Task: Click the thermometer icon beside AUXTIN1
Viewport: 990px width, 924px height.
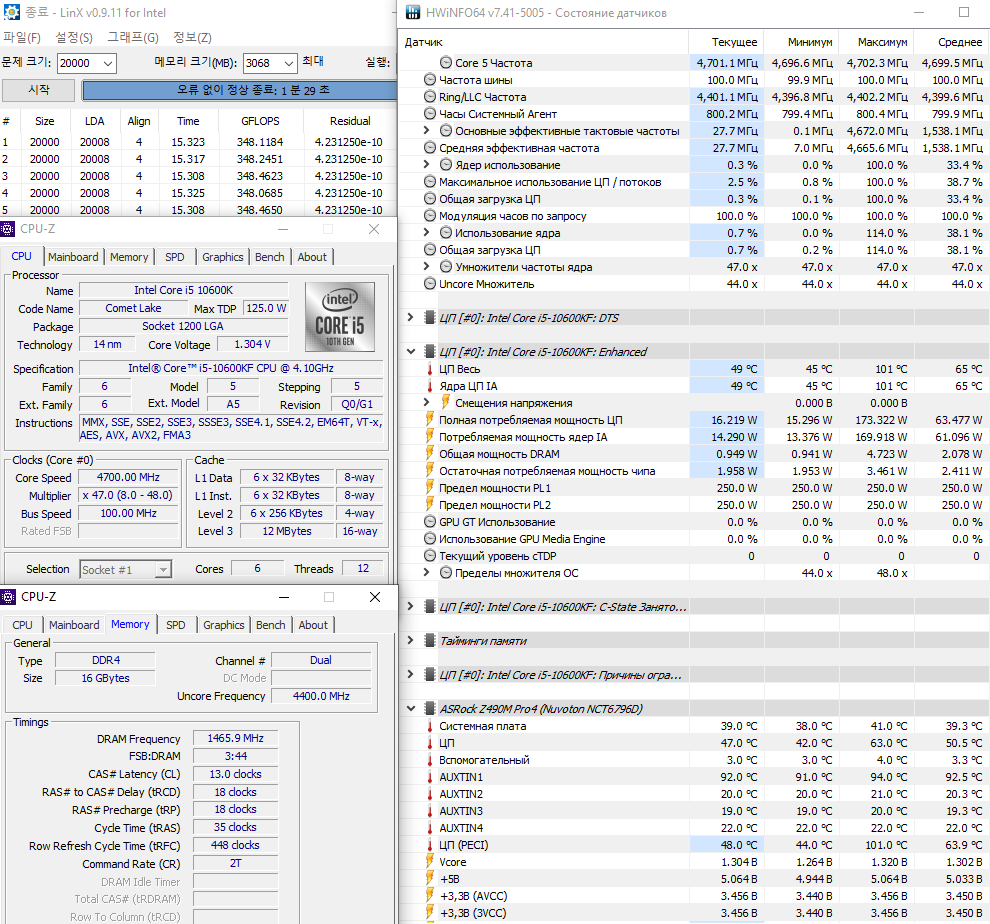Action: [429, 777]
